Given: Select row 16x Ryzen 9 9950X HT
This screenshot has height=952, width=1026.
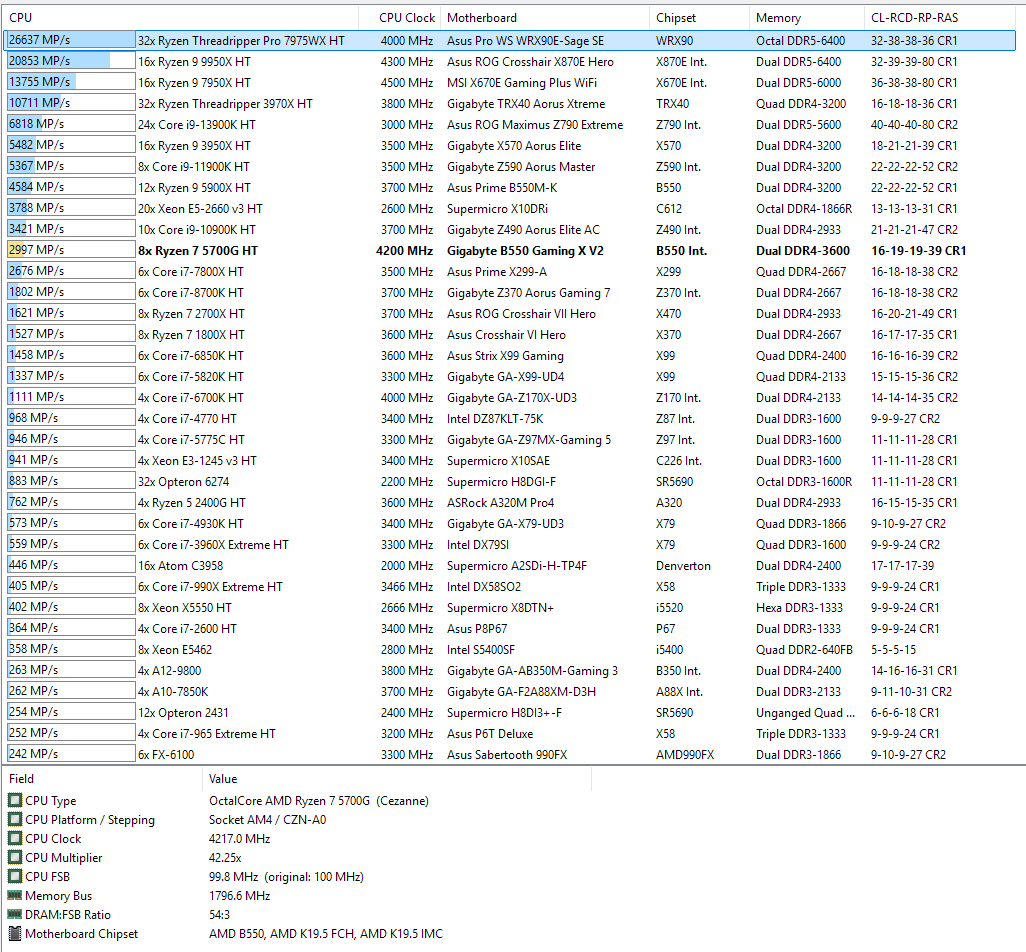Looking at the screenshot, I should pyautogui.click(x=509, y=62).
